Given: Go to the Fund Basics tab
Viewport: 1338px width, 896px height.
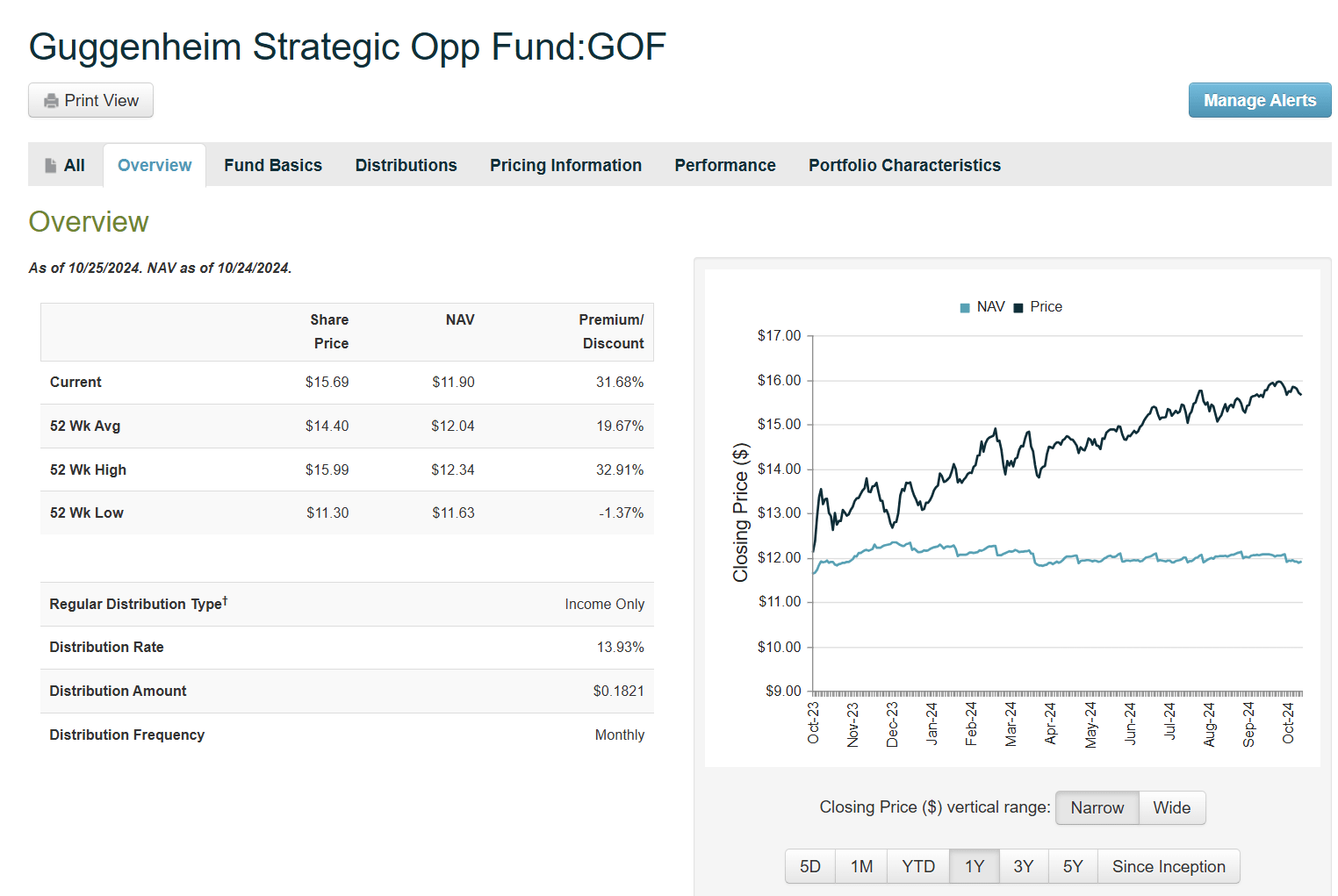Looking at the screenshot, I should (x=273, y=165).
